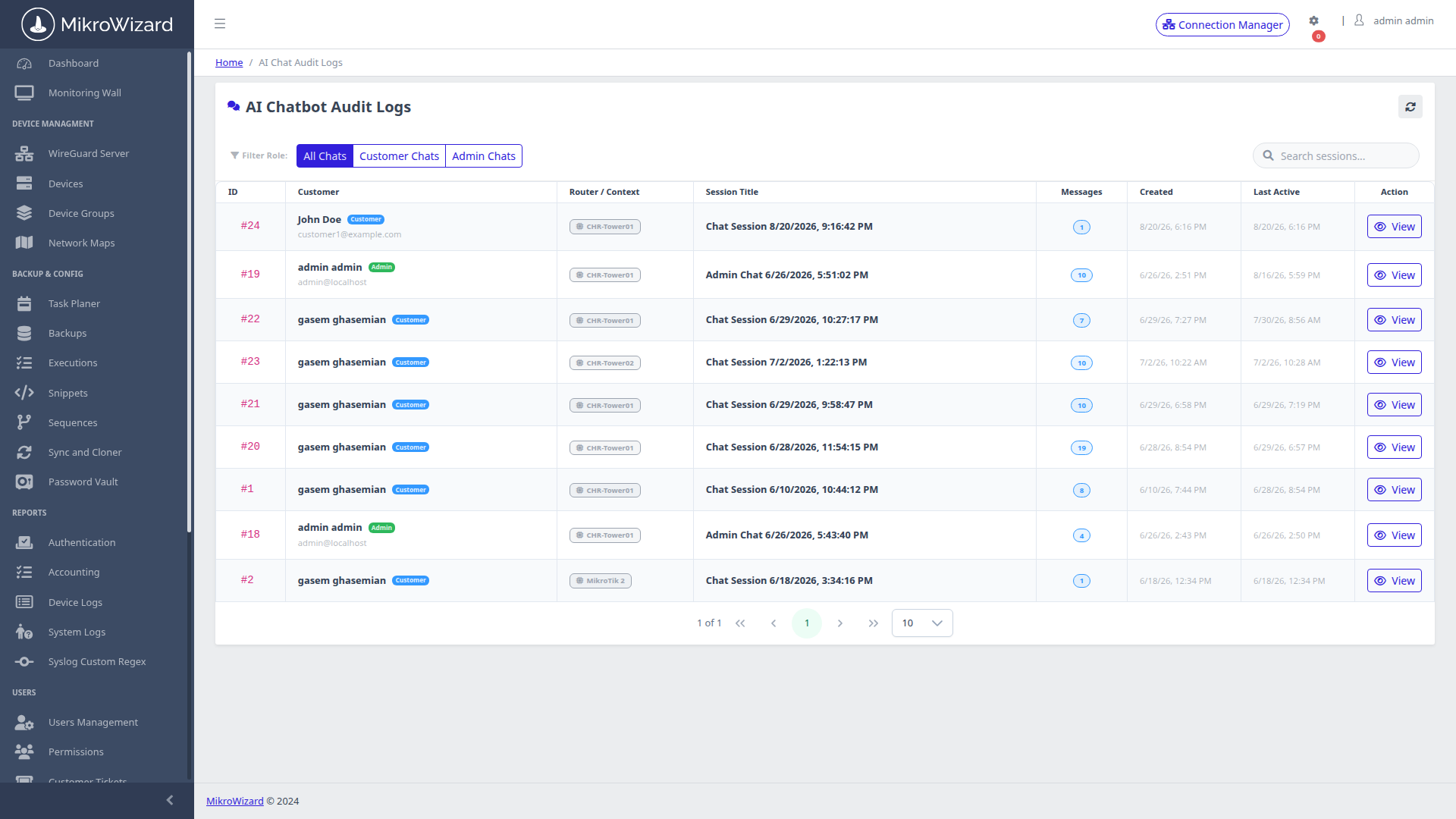This screenshot has width=1456, height=819.
Task: Open Monitoring Wall from the sidebar
Action: click(x=94, y=93)
